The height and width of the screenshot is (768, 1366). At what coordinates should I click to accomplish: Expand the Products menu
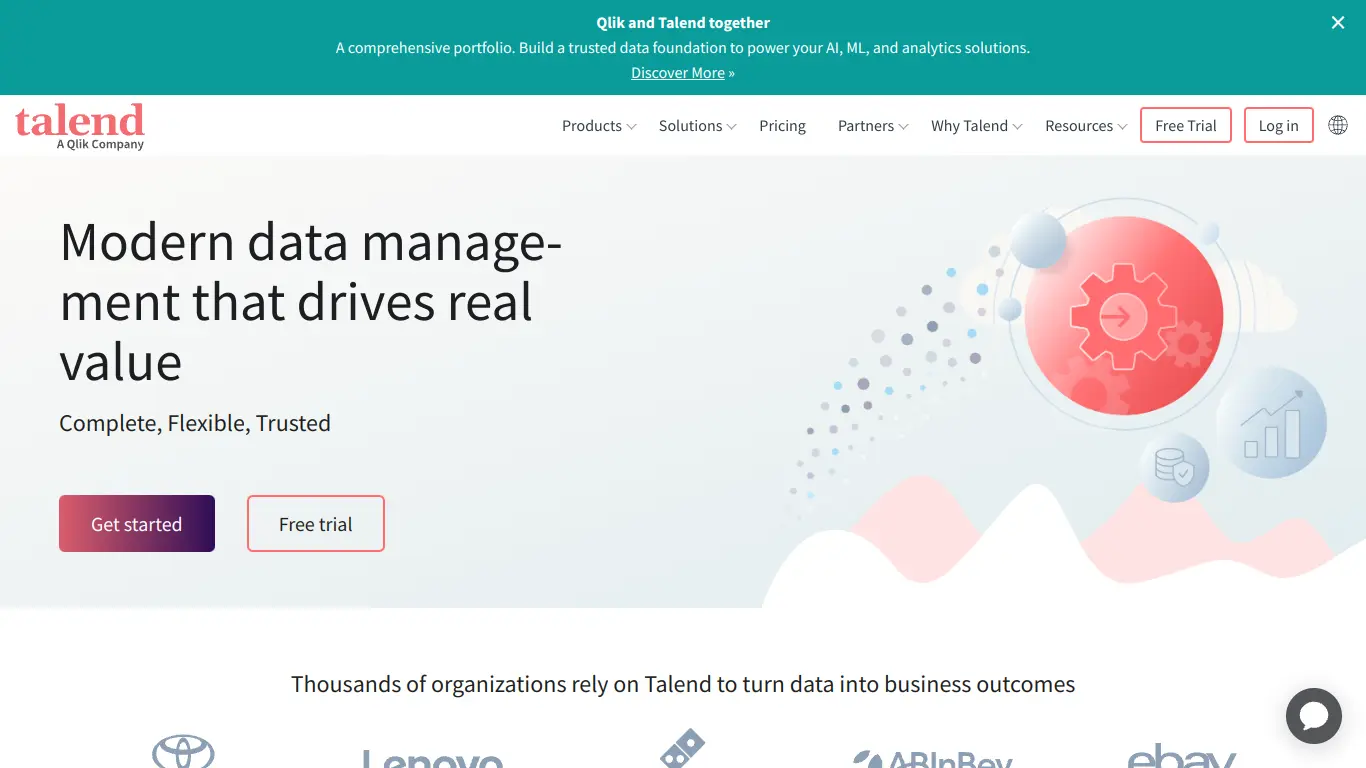[599, 126]
